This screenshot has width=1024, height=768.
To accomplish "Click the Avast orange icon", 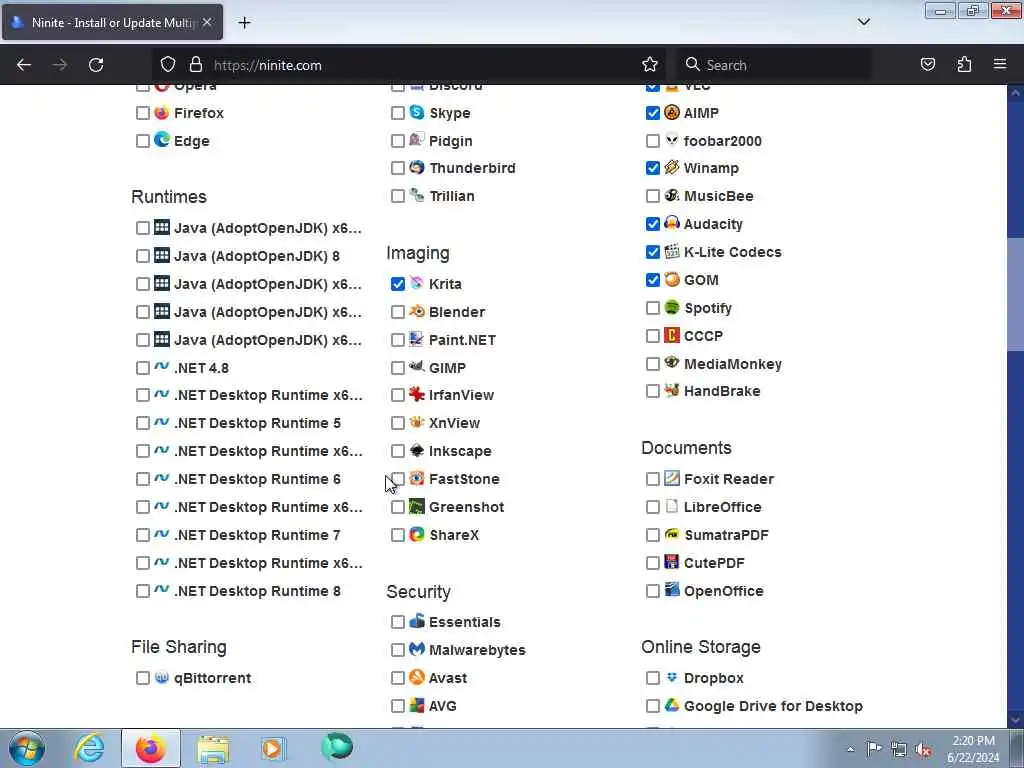I will pos(417,677).
